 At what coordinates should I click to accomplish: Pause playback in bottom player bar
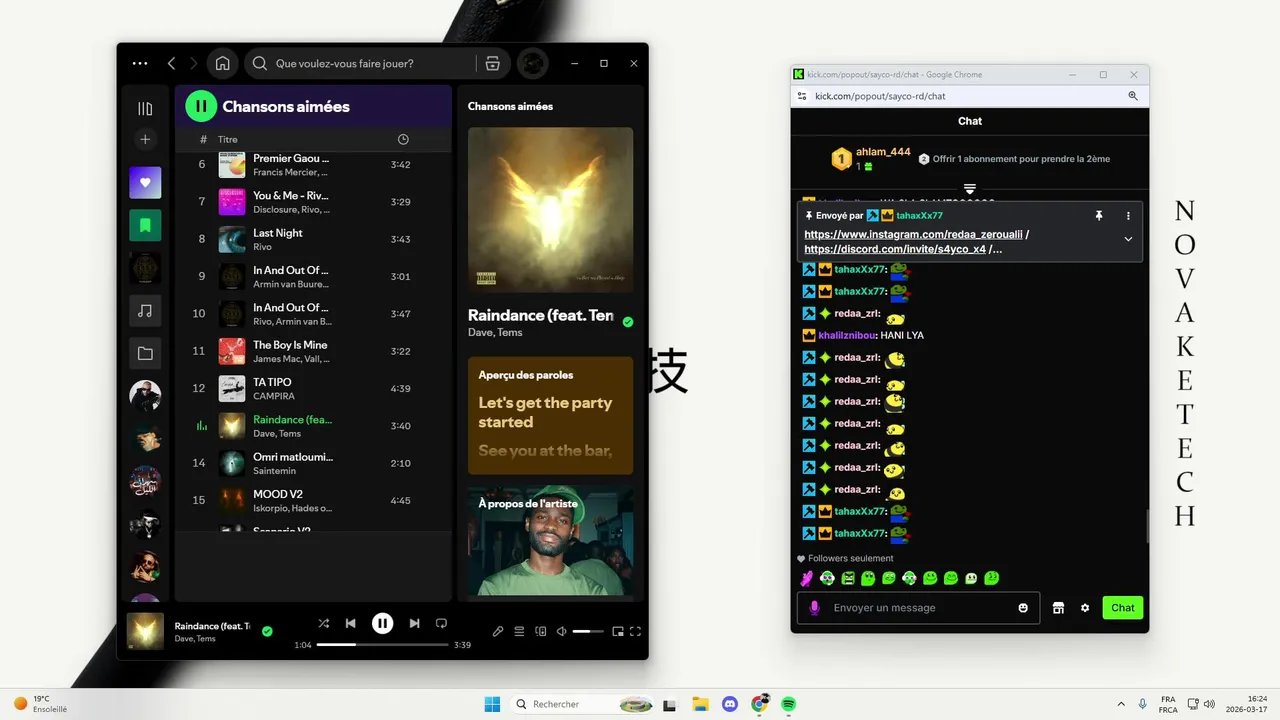click(382, 623)
